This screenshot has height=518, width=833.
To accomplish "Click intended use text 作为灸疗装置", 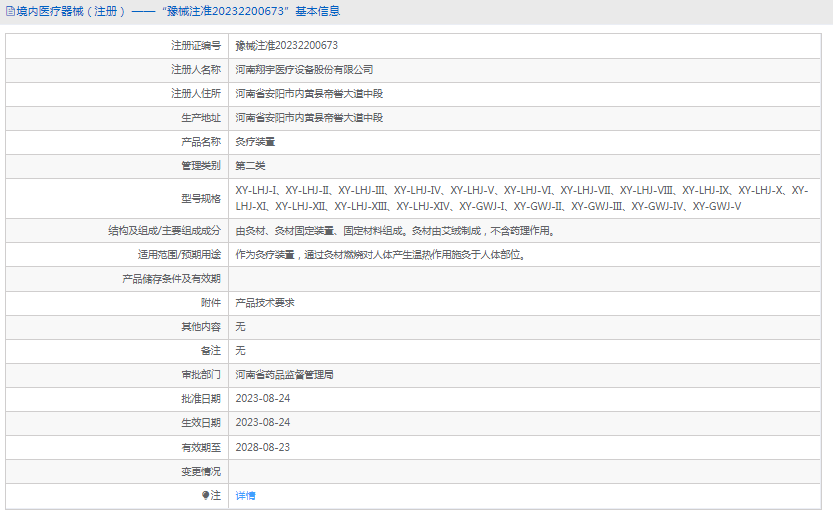I will [x=381, y=254].
